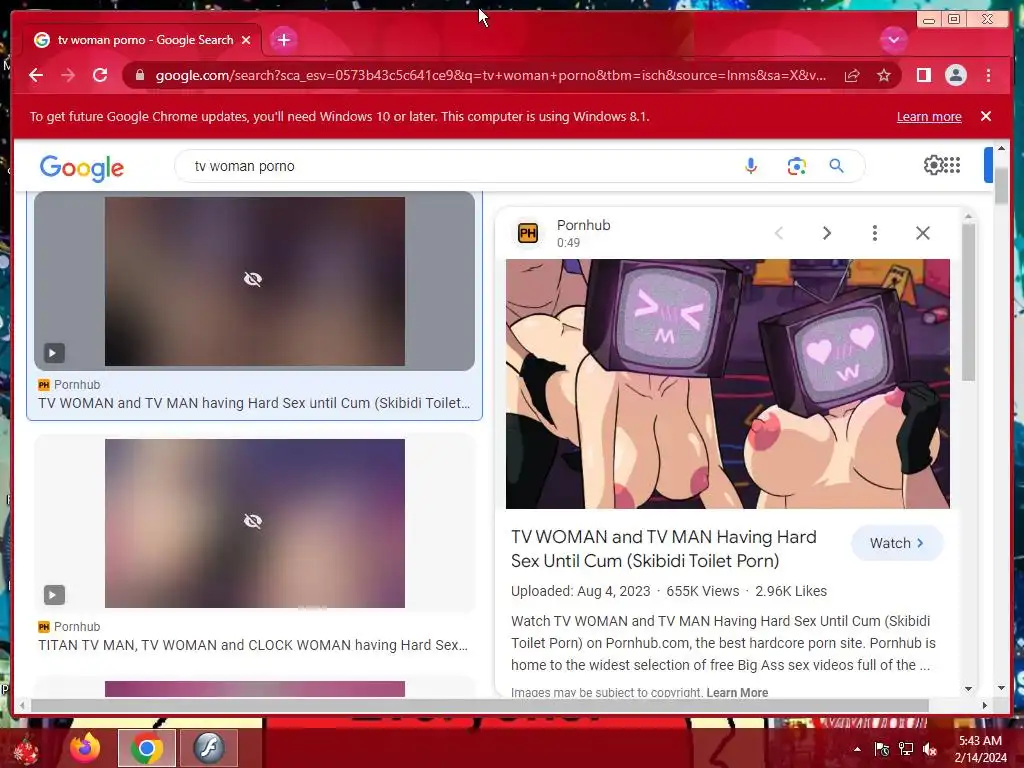Unblur the second blurred result thumbnail
This screenshot has height=768, width=1024.
pos(253,521)
